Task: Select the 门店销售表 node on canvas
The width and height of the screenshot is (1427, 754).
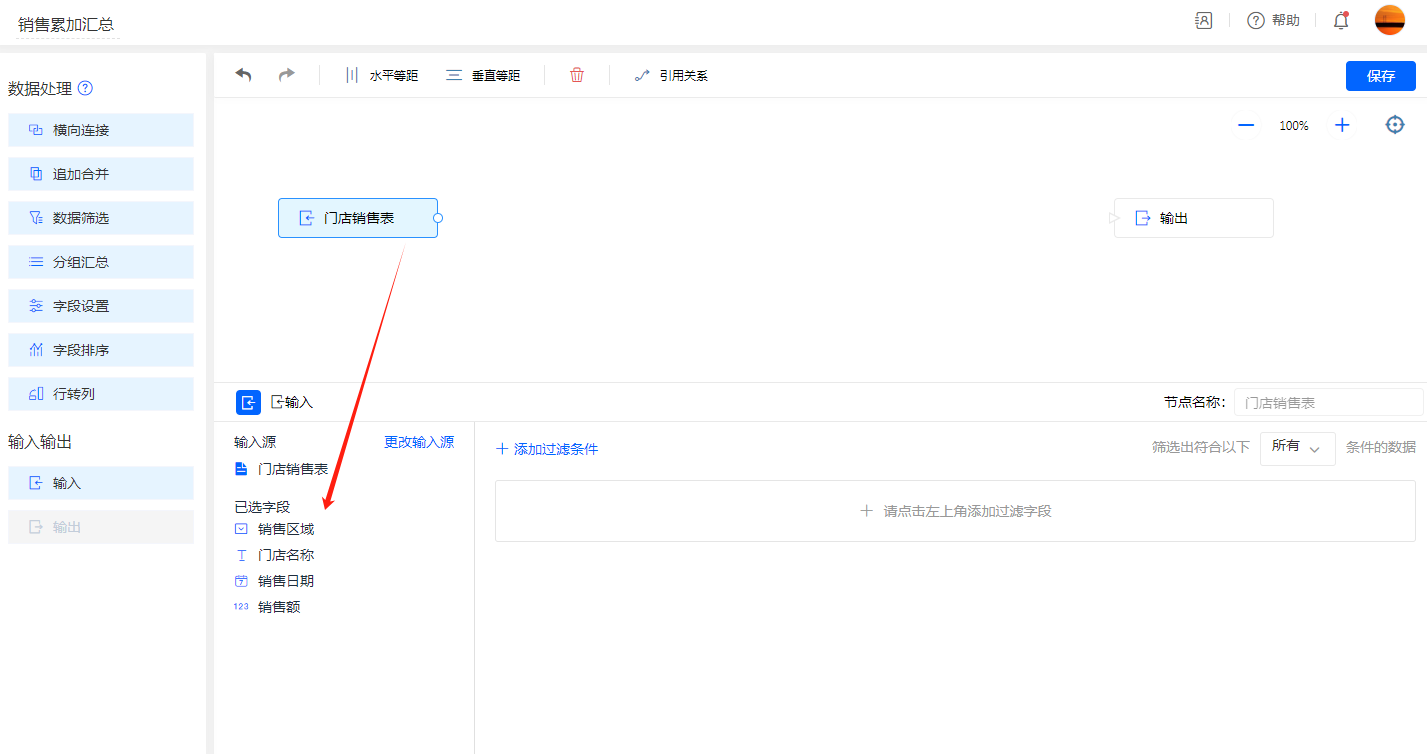Action: pyautogui.click(x=358, y=218)
